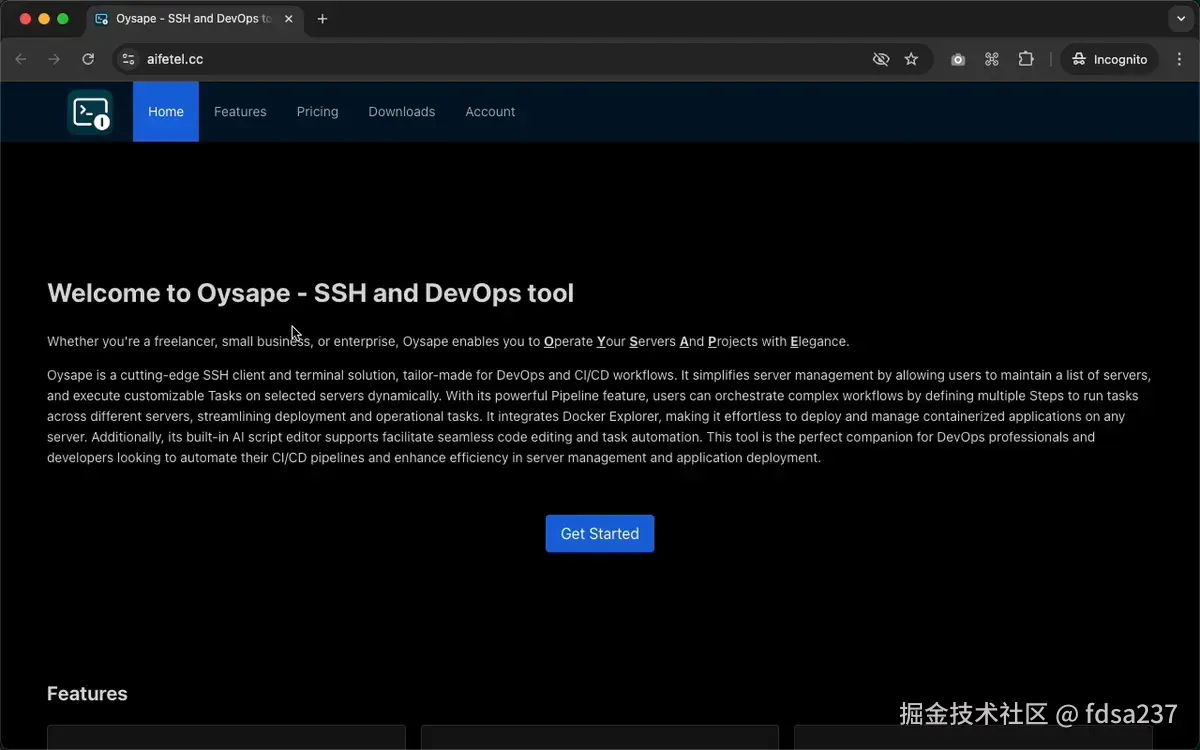Click the command-key extension icon
This screenshot has width=1200, height=750.
[x=992, y=59]
